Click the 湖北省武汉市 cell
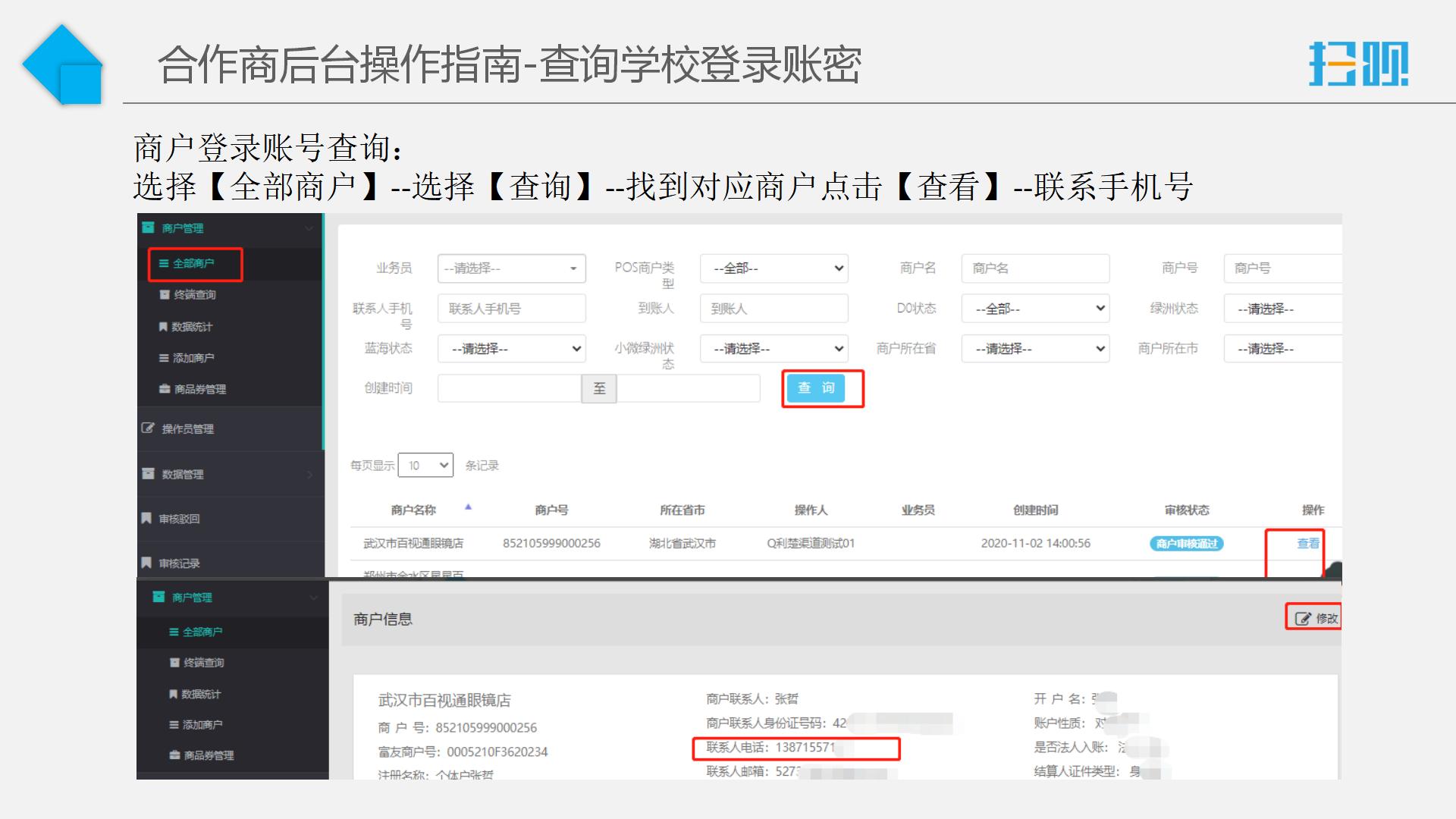Viewport: 1456px width, 819px height. point(682,544)
